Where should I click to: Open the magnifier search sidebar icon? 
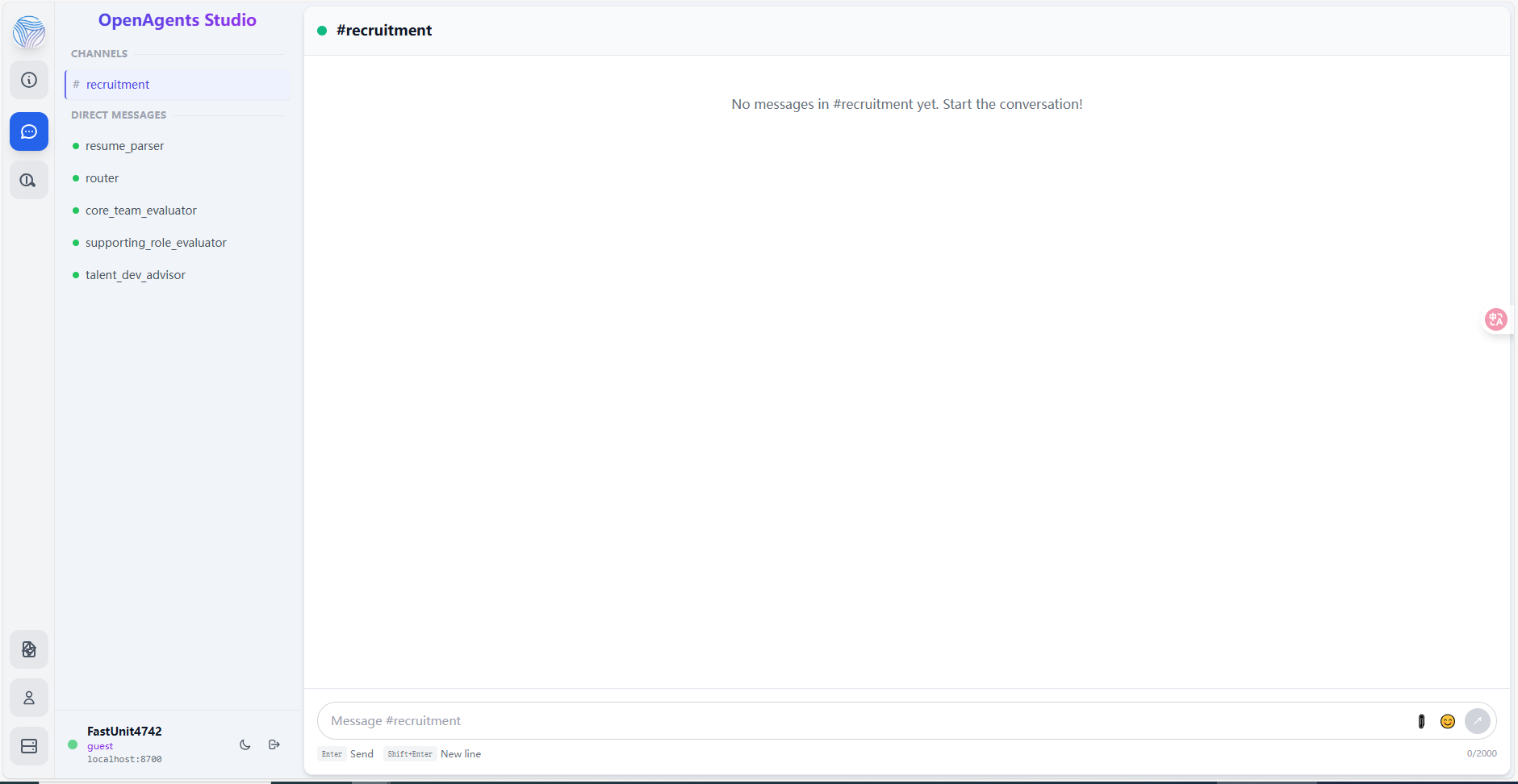click(29, 180)
